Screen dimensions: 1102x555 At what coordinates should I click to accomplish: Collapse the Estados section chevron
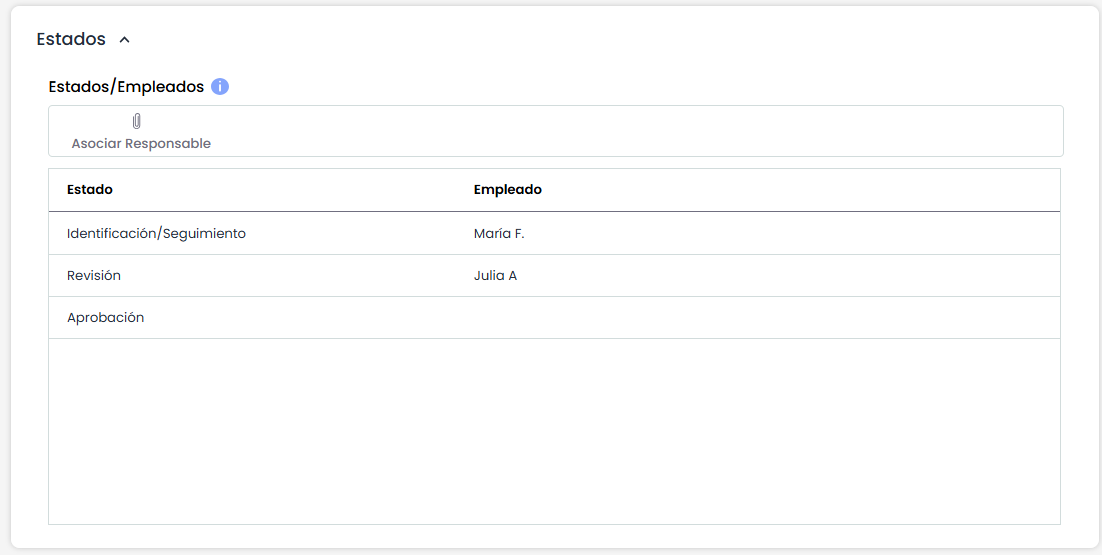(x=124, y=40)
